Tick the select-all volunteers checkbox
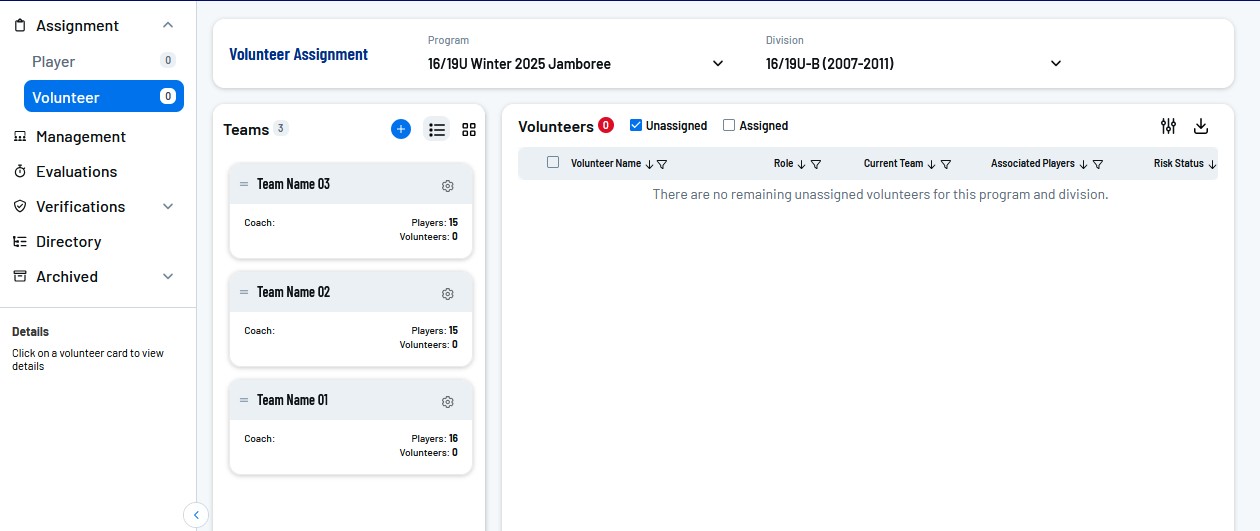 (553, 163)
